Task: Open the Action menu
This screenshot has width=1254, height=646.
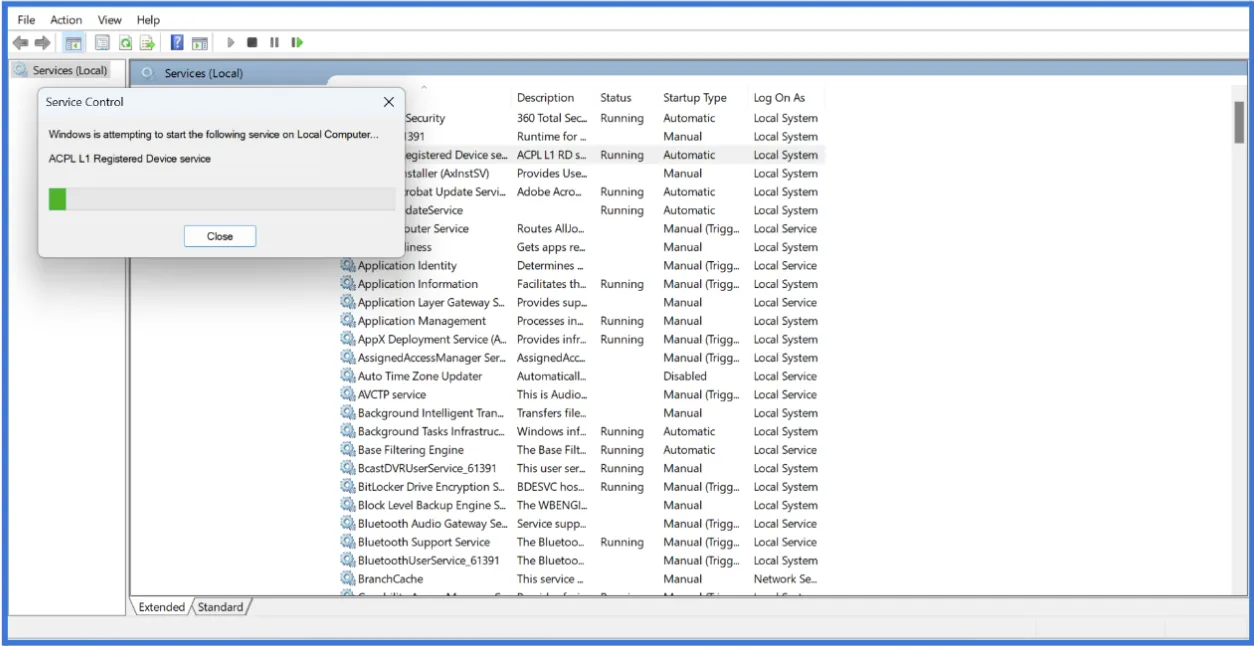Action: (67, 20)
